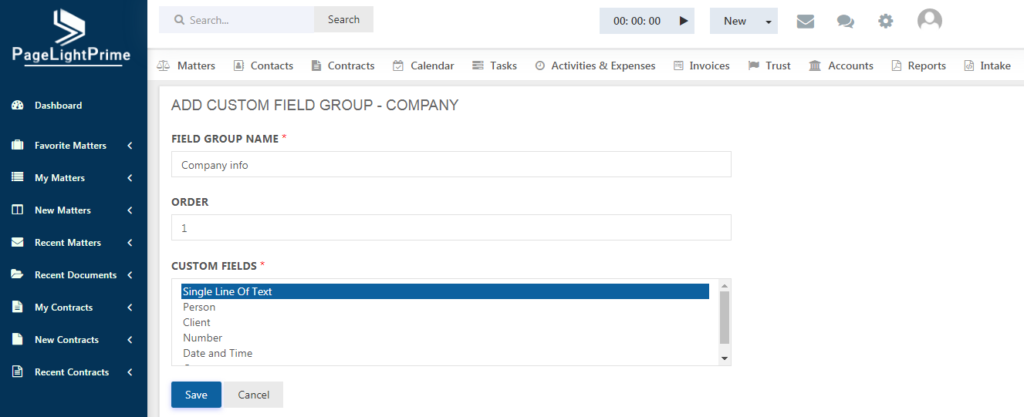
Task: Expand My Contracts chevron
Action: (x=130, y=307)
